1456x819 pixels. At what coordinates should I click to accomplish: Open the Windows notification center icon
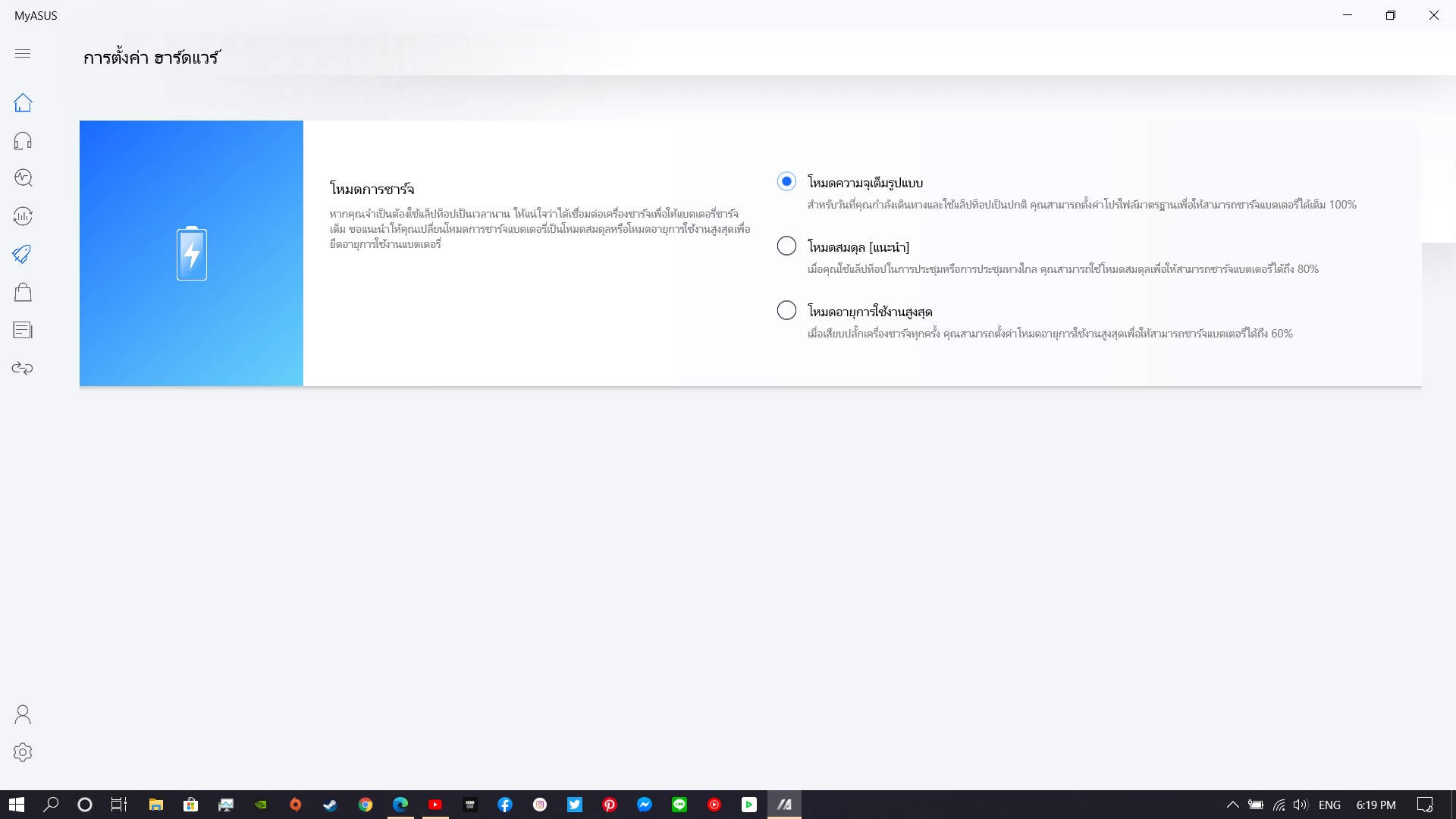coord(1425,805)
